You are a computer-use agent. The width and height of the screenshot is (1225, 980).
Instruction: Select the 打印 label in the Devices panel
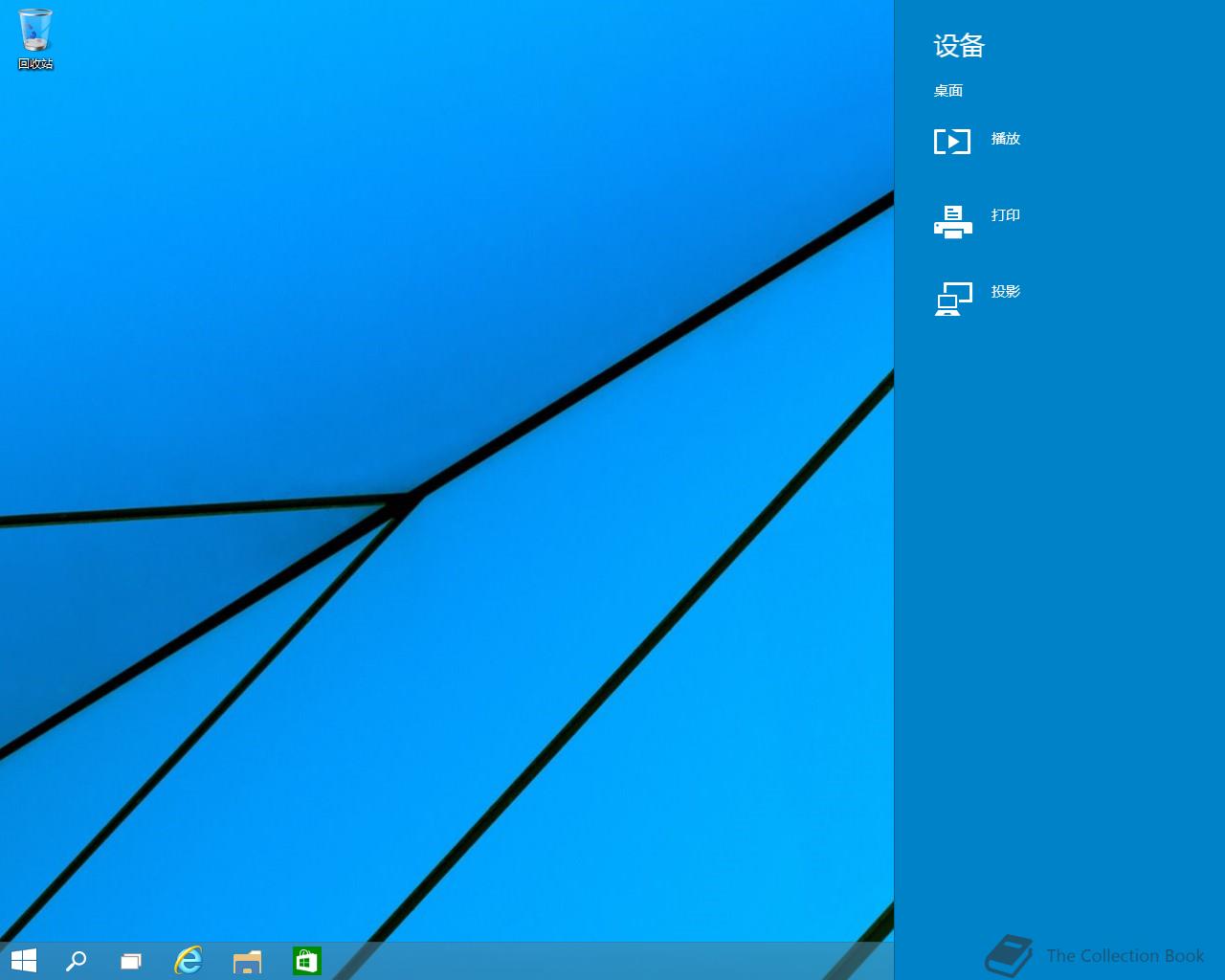pyautogui.click(x=1006, y=215)
